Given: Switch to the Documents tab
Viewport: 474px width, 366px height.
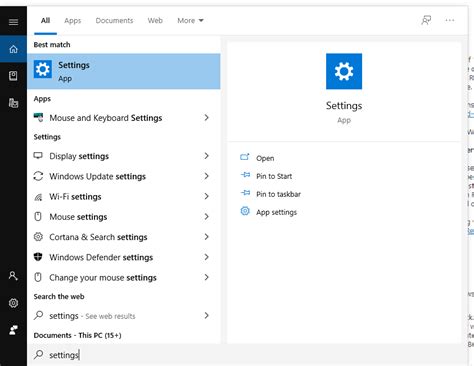Looking at the screenshot, I should click(x=114, y=21).
